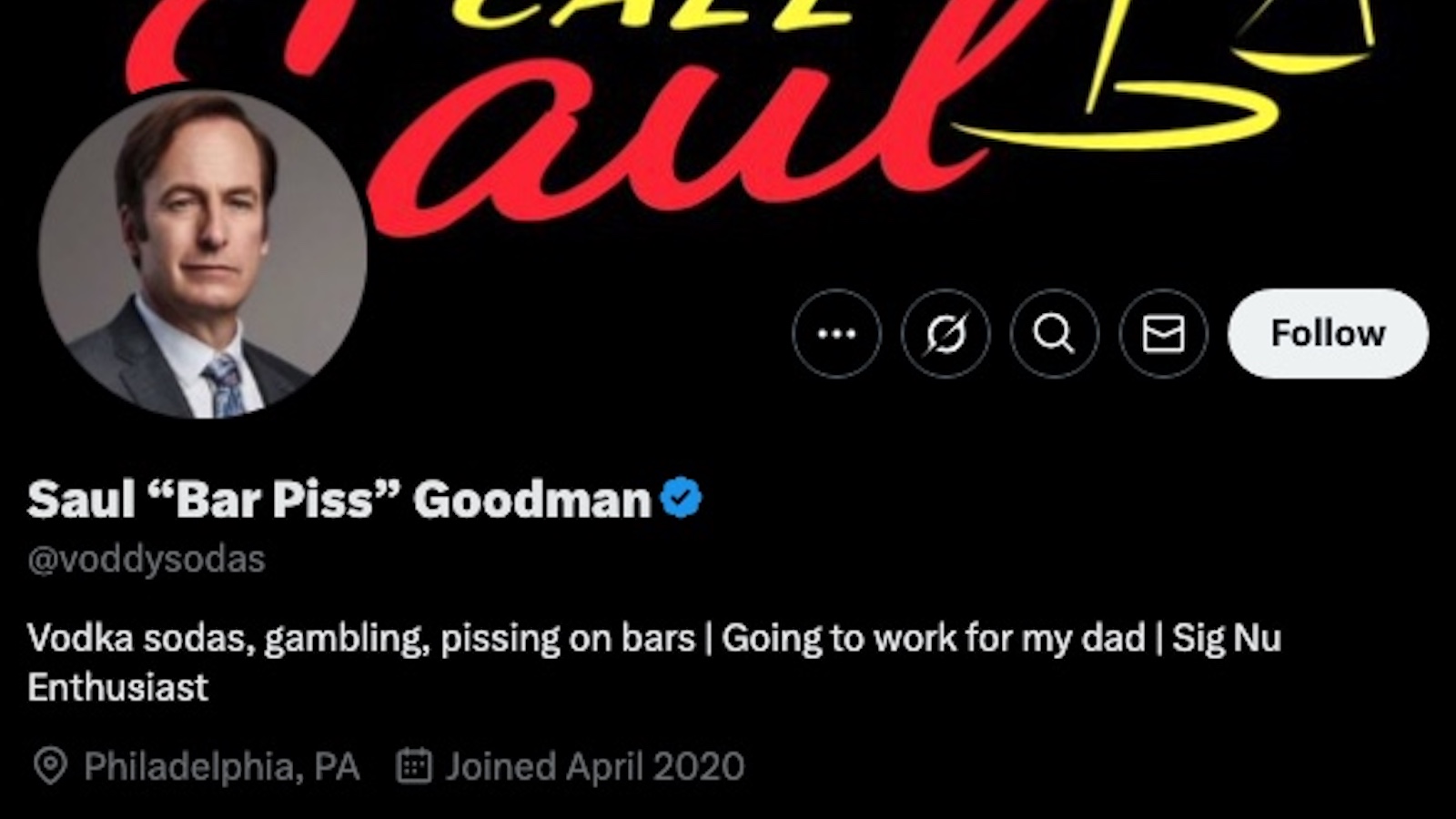Click the Grok profile summary icon
This screenshot has height=819, width=1456.
click(945, 334)
